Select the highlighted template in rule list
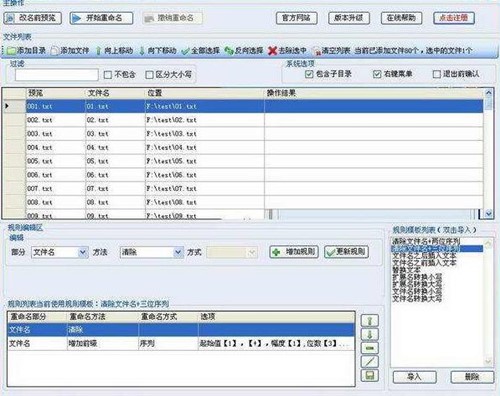The height and width of the screenshot is (396, 500). [437, 249]
